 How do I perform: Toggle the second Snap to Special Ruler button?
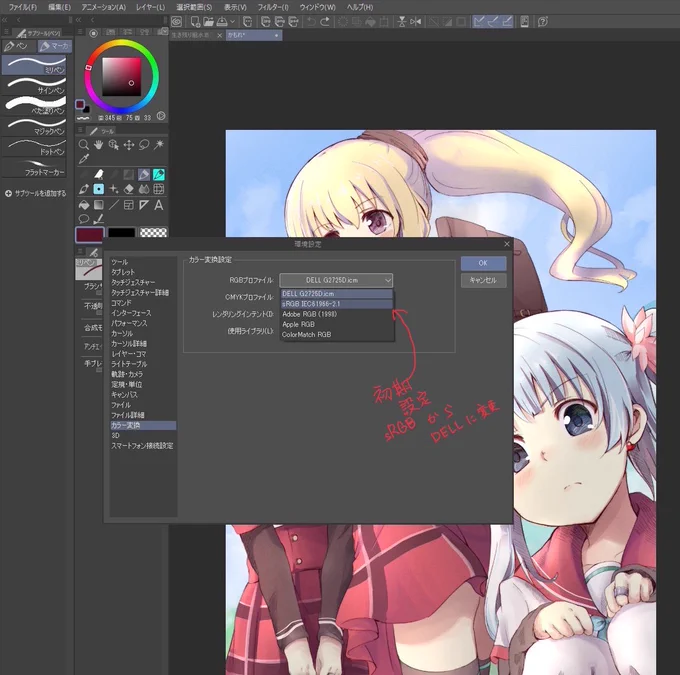pyautogui.click(x=493, y=22)
